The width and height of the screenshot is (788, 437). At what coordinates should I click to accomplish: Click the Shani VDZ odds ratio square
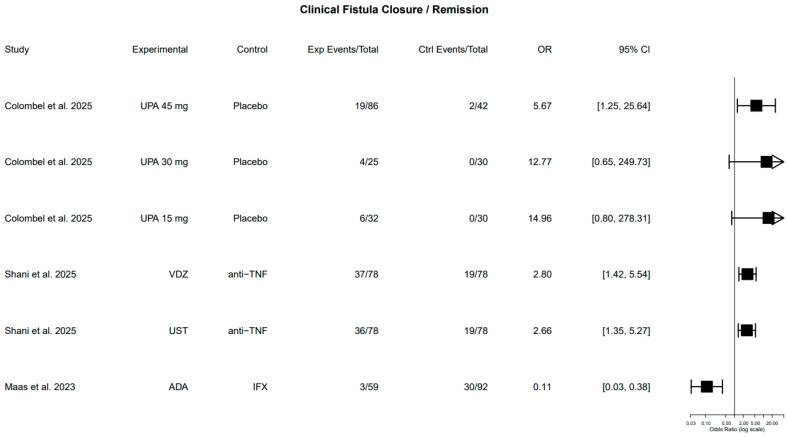pos(747,274)
